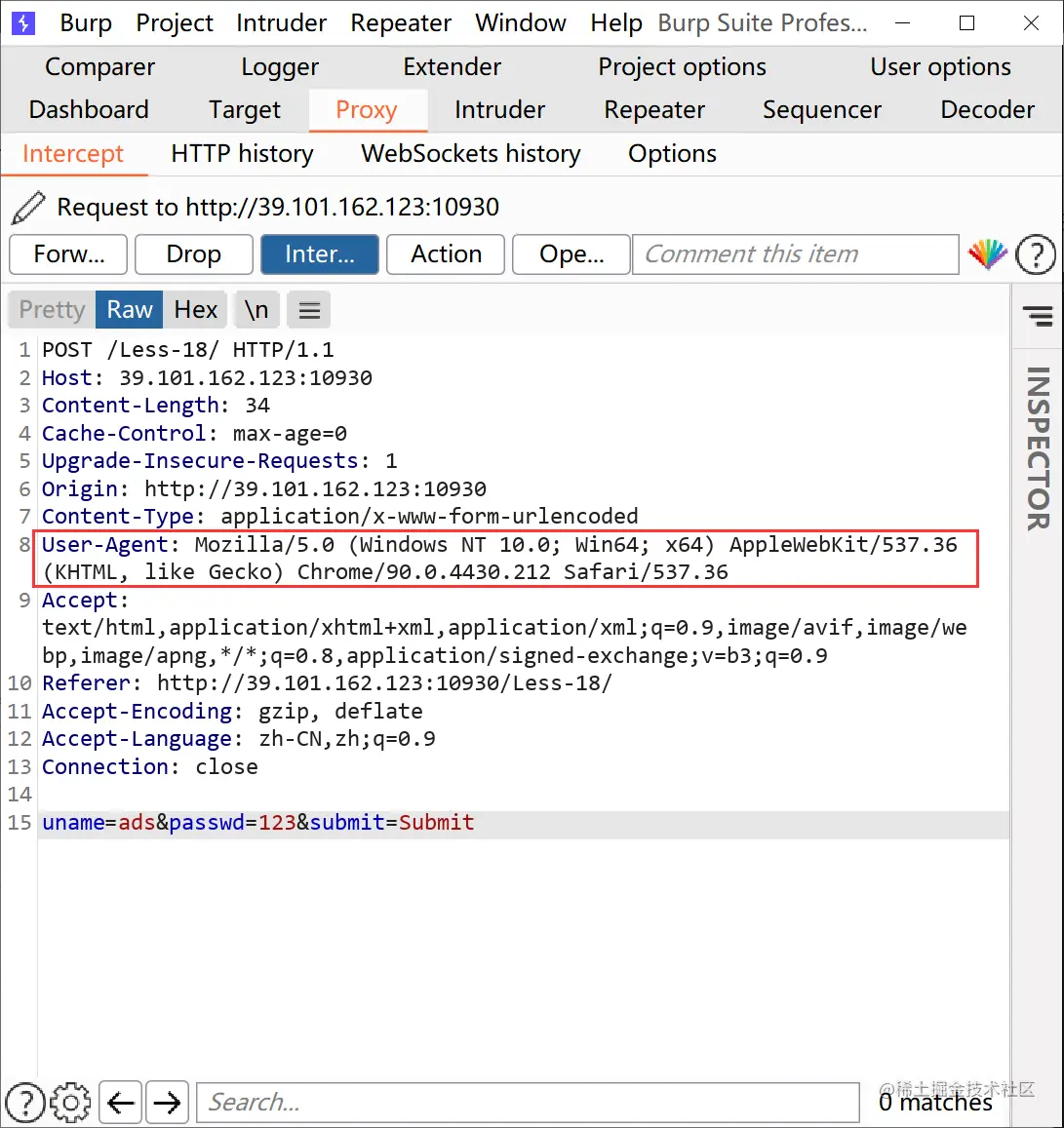Click the Connection: close header
Screen dimensions: 1064x1128
[x=149, y=767]
